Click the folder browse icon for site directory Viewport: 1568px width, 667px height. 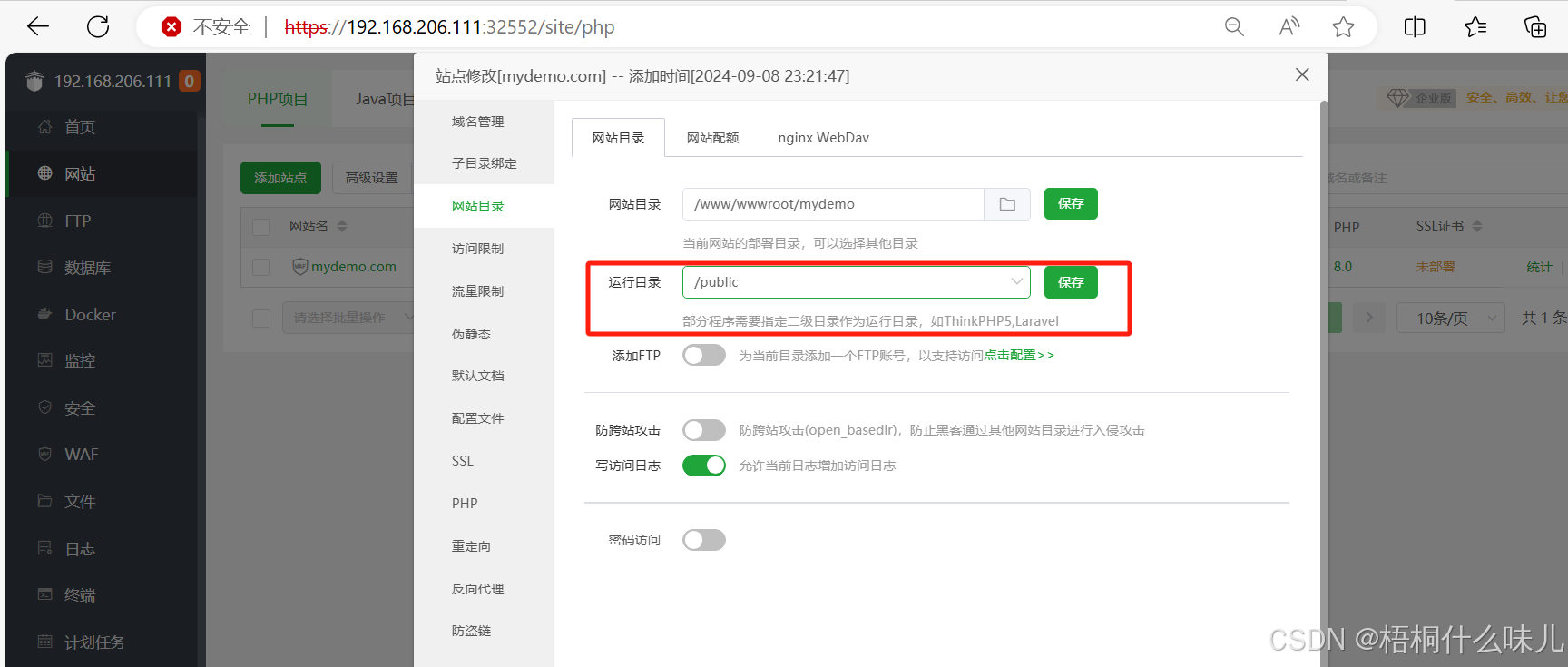[1007, 204]
